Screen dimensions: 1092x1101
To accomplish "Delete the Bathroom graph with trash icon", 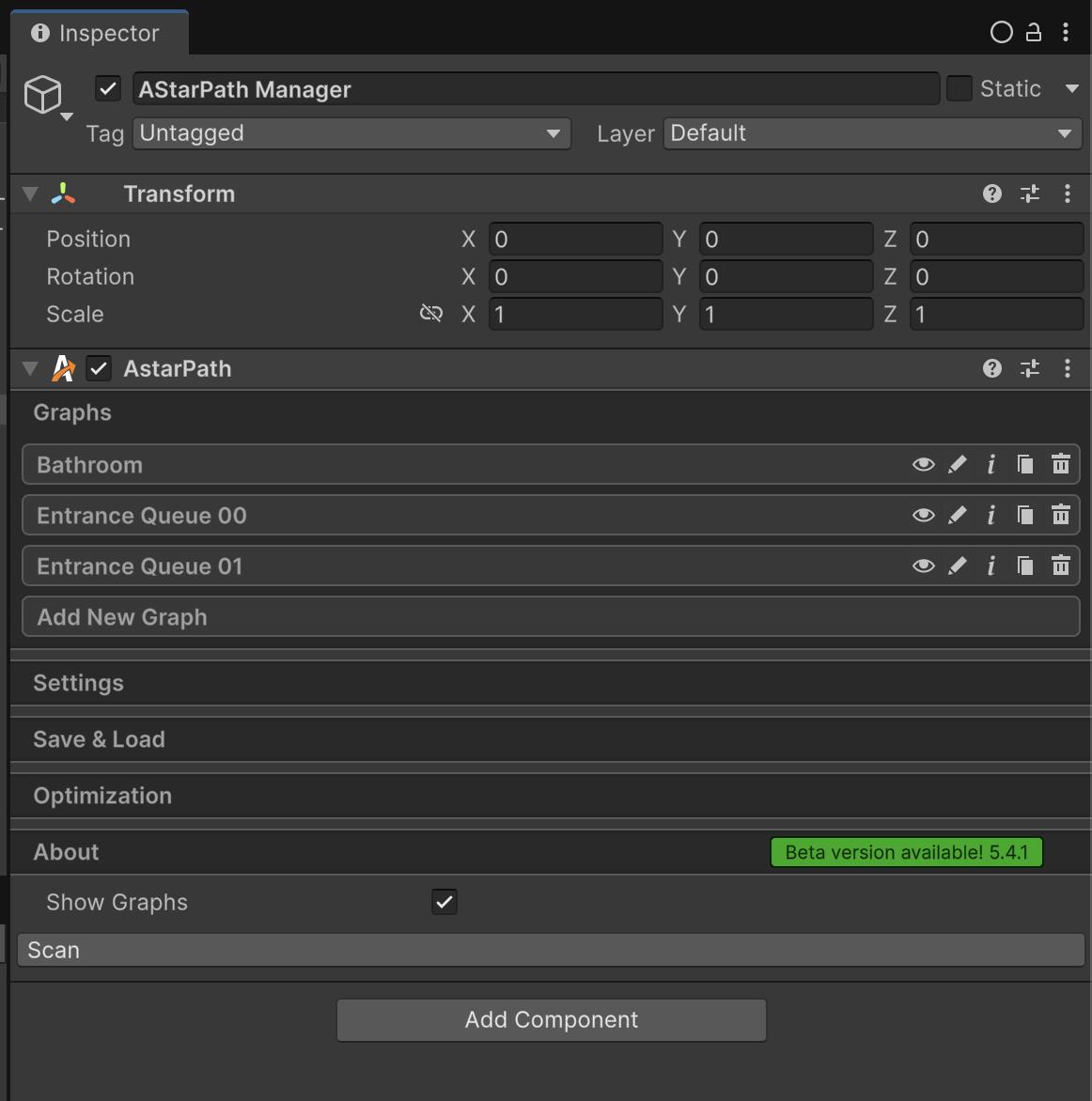I will click(1060, 464).
